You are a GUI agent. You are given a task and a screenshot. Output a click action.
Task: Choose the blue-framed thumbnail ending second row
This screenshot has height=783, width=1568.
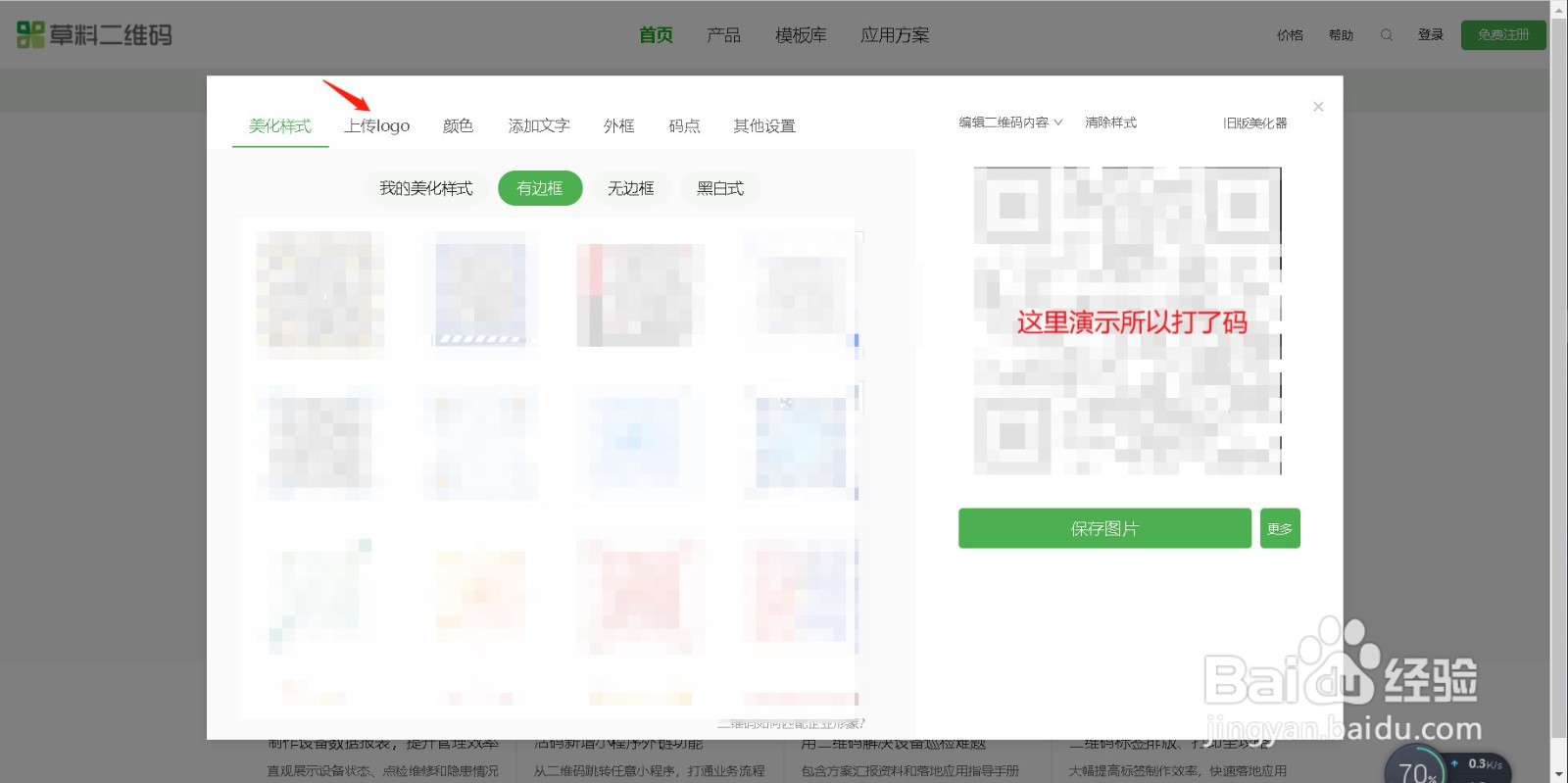(801, 442)
